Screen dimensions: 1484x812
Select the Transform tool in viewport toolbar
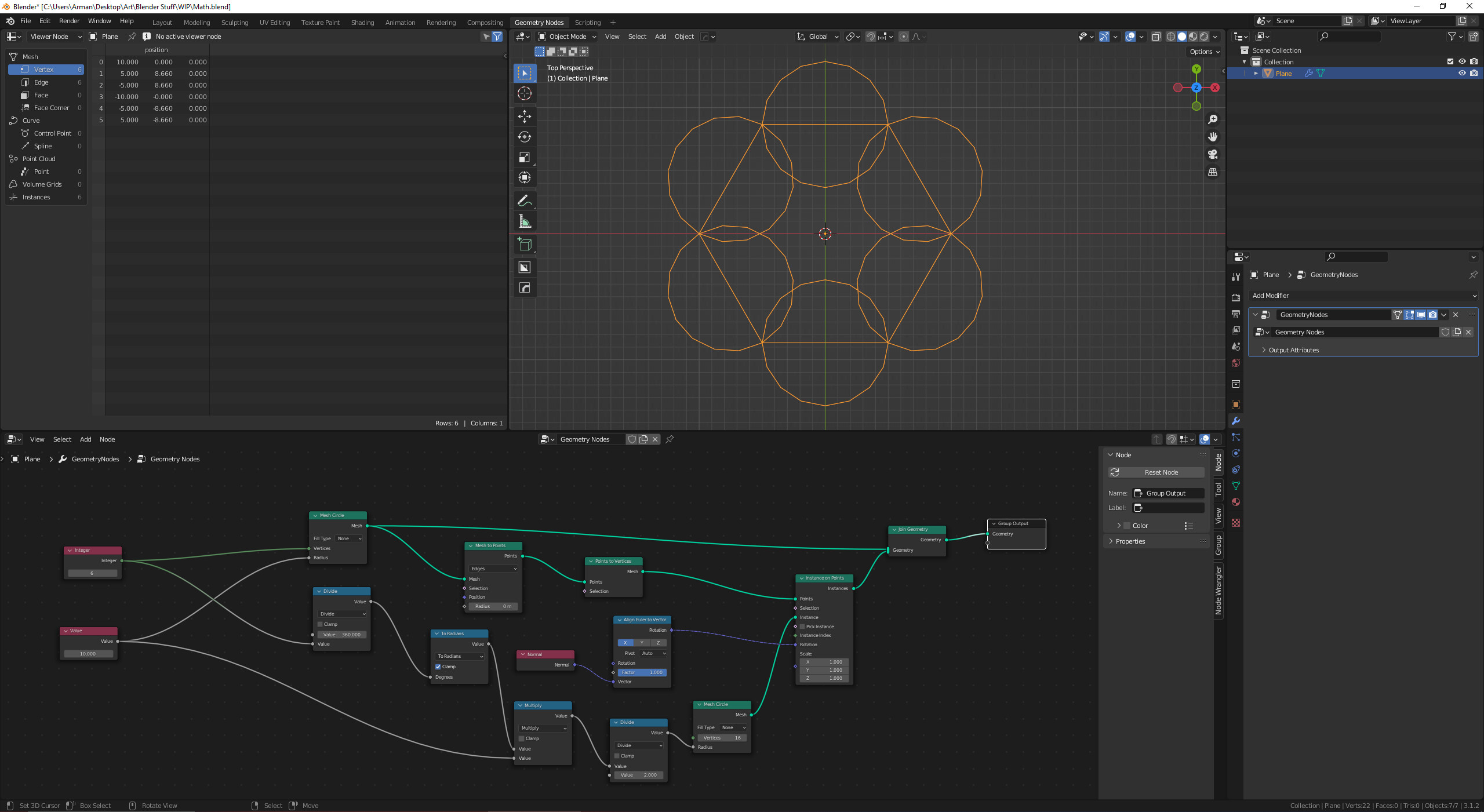tap(525, 177)
